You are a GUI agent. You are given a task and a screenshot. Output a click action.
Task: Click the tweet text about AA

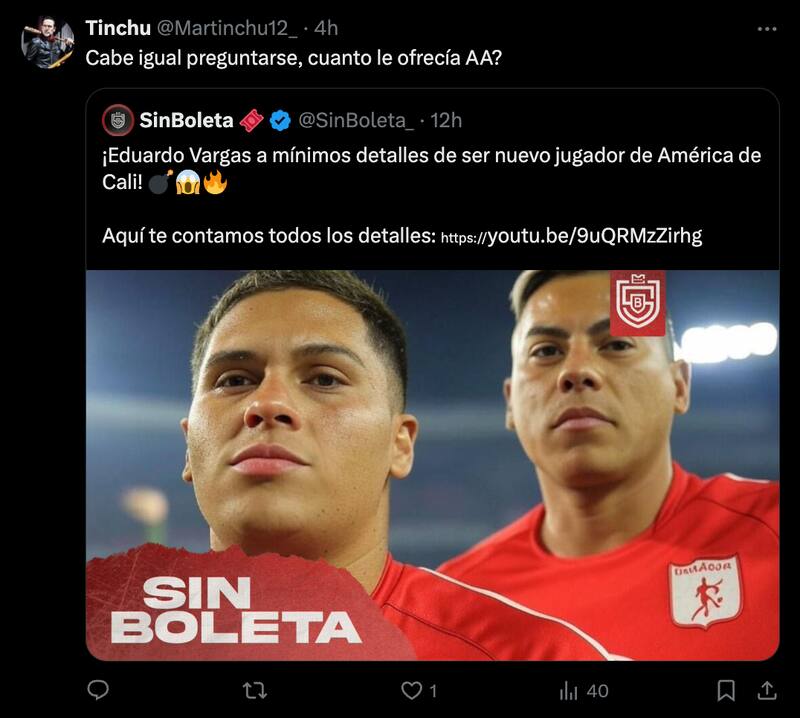(294, 59)
